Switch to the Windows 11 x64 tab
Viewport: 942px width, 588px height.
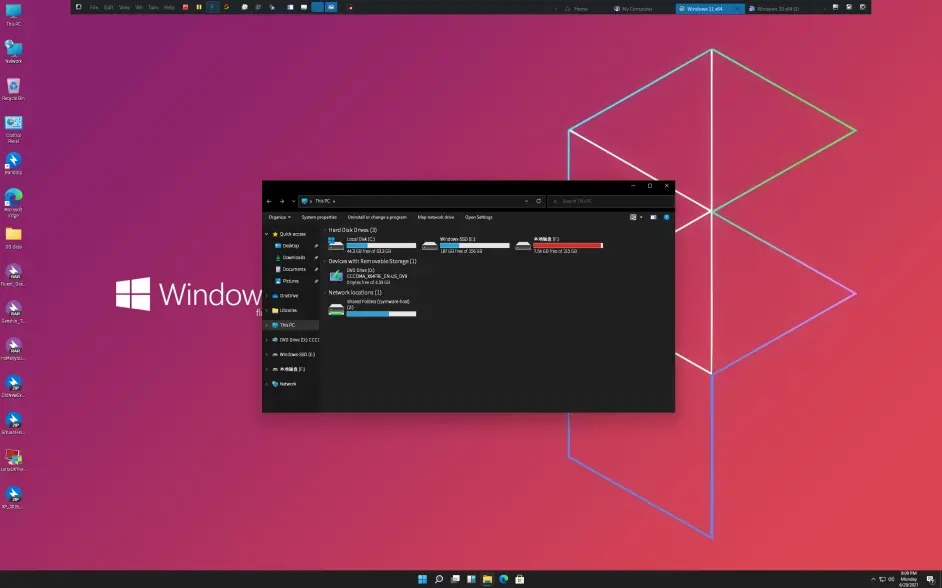point(710,9)
